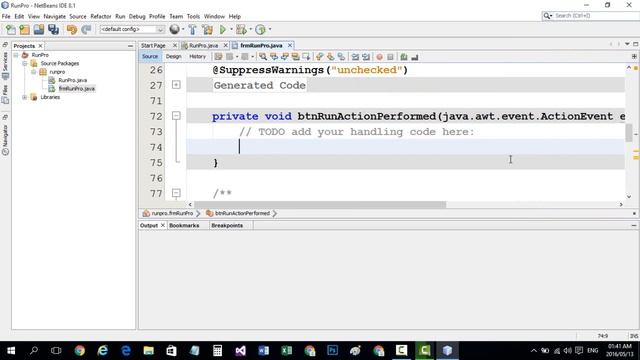Collapse the btnRunActionPerformed method fold

[176, 116]
